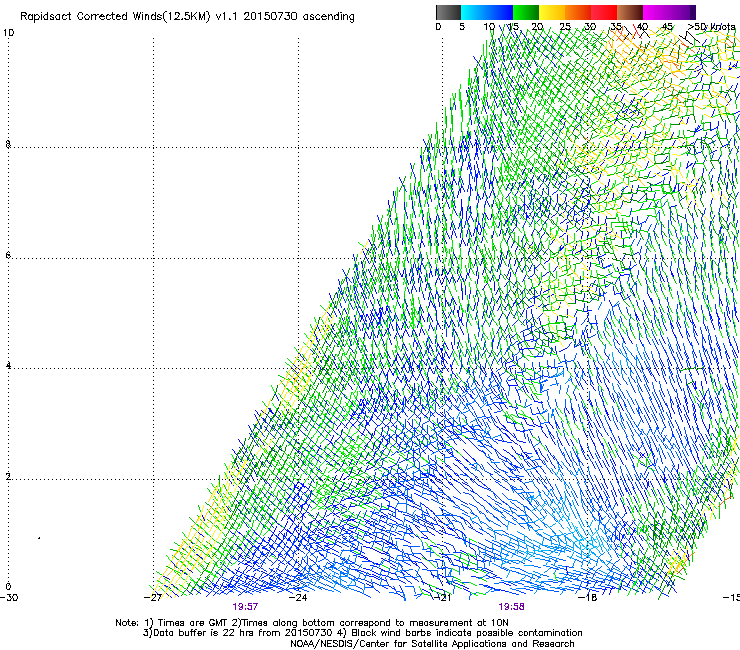Click the "30" label under the colorbar

coord(590,27)
